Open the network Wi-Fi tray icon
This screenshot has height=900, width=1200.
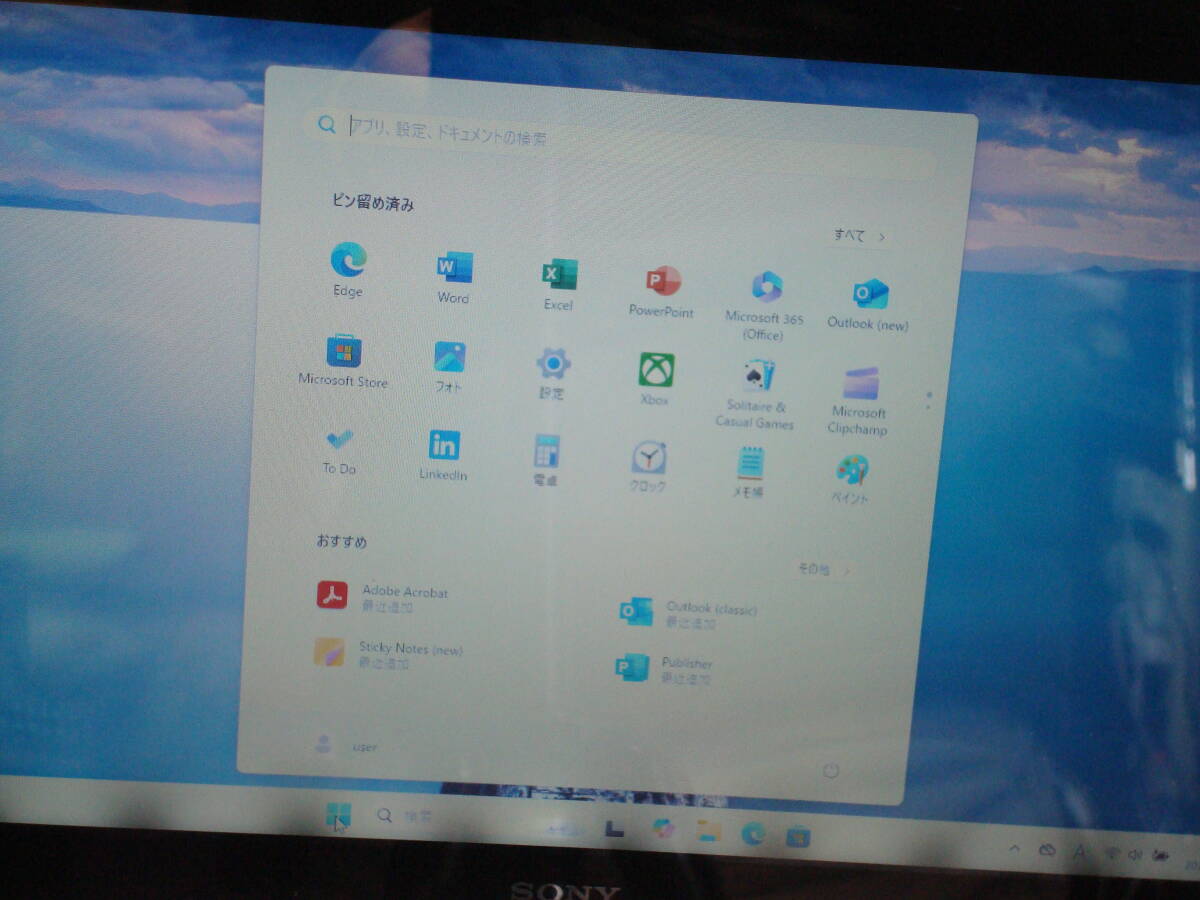1111,854
